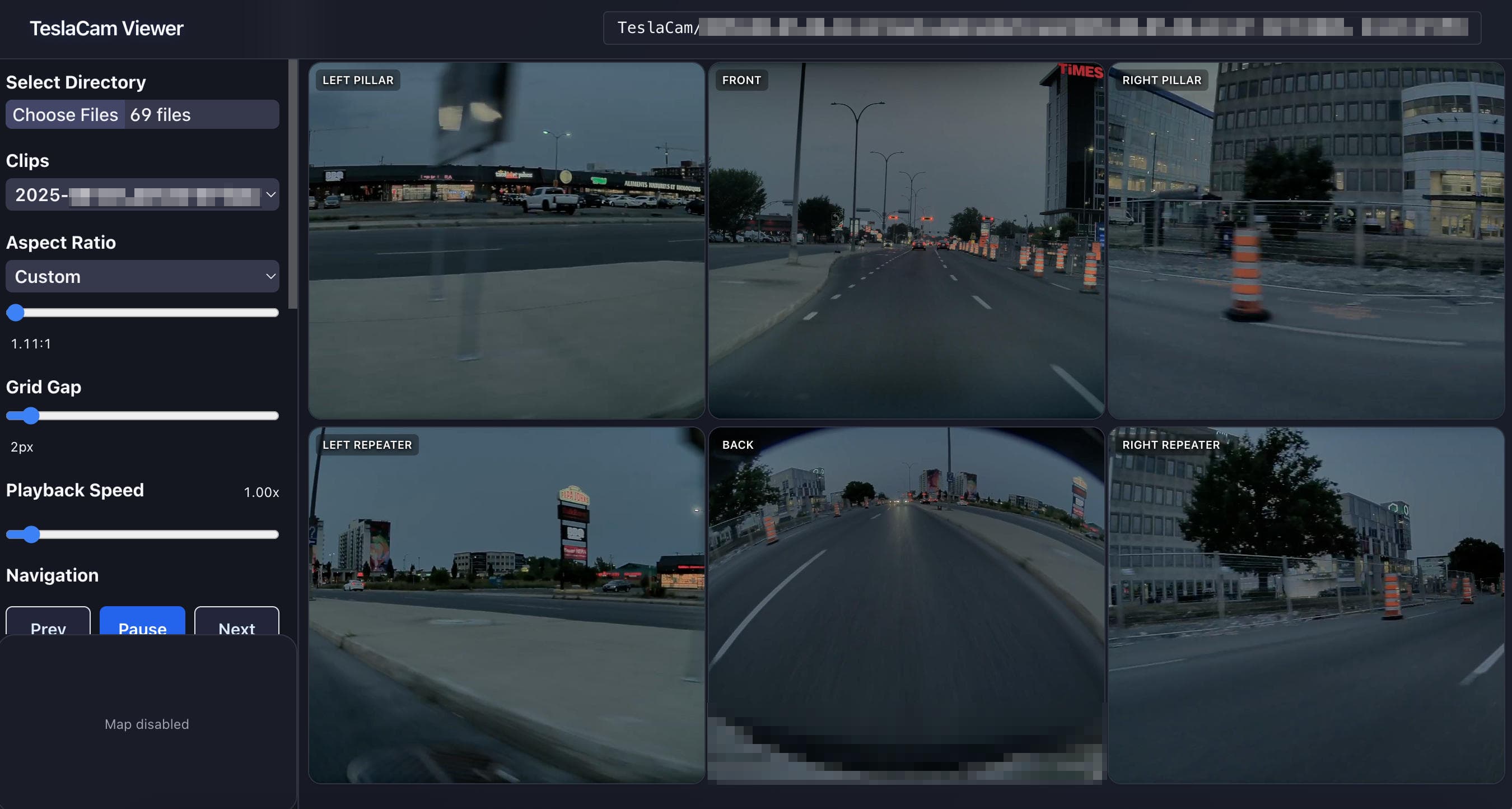Open the Clips selection dropdown
Image resolution: width=1512 pixels, height=809 pixels.
[142, 194]
